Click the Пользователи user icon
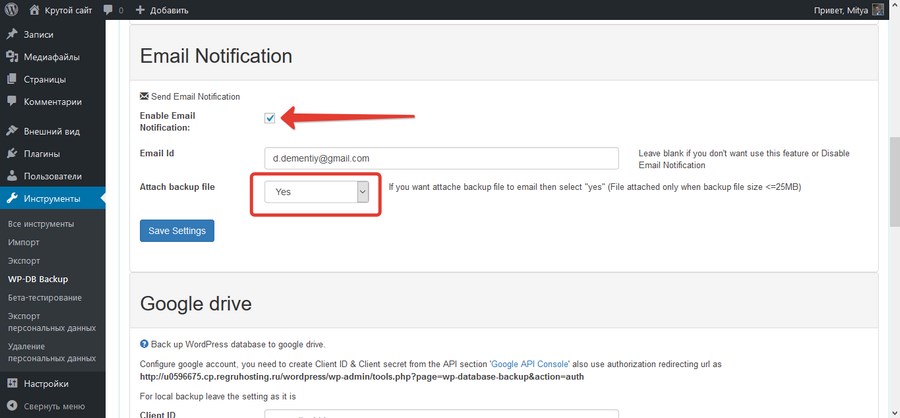The height and width of the screenshot is (418, 900). coord(12,176)
